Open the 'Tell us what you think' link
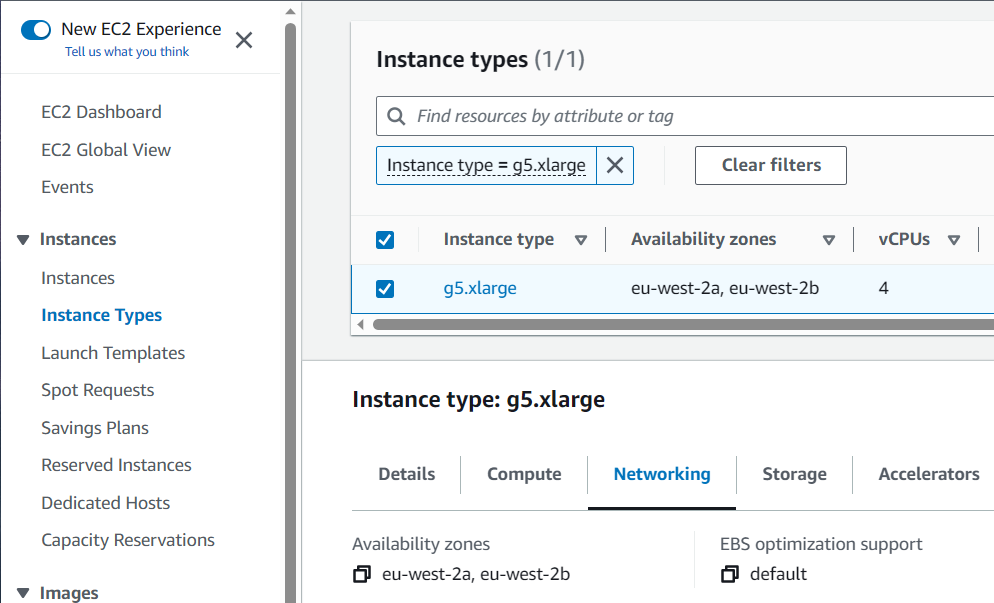Image resolution: width=994 pixels, height=603 pixels. pyautogui.click(x=127, y=52)
